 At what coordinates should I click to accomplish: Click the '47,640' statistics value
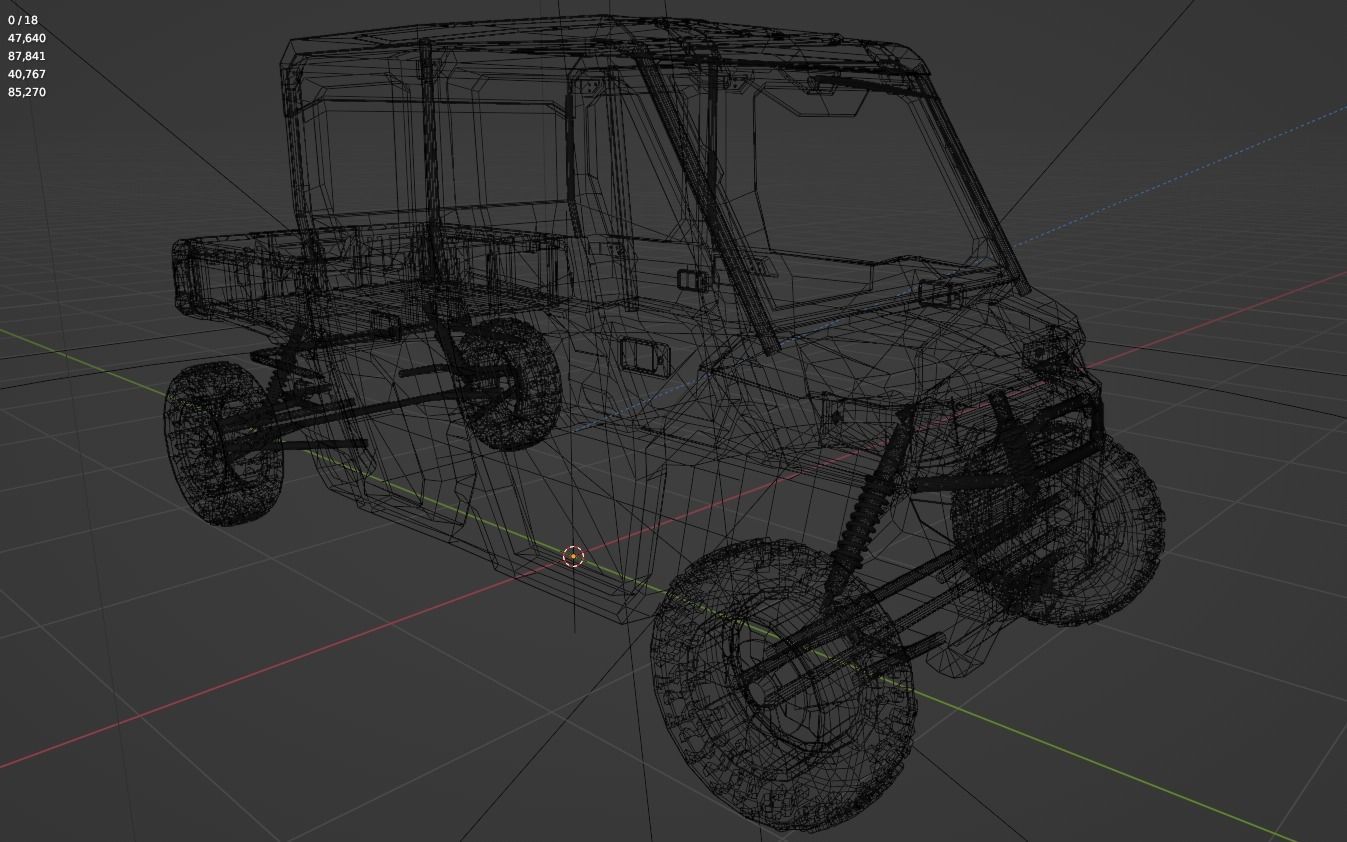(x=27, y=38)
